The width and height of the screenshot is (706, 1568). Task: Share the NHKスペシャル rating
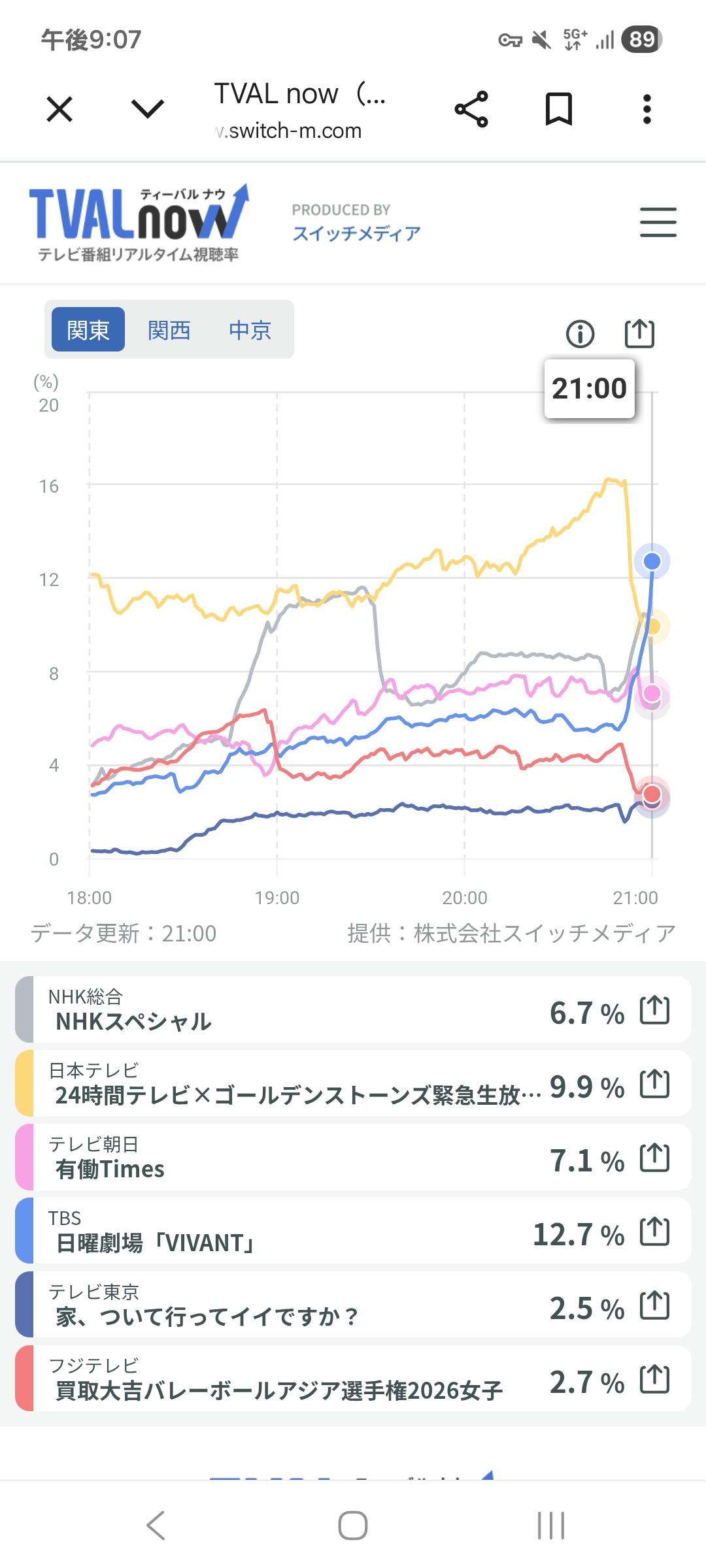tap(654, 1009)
